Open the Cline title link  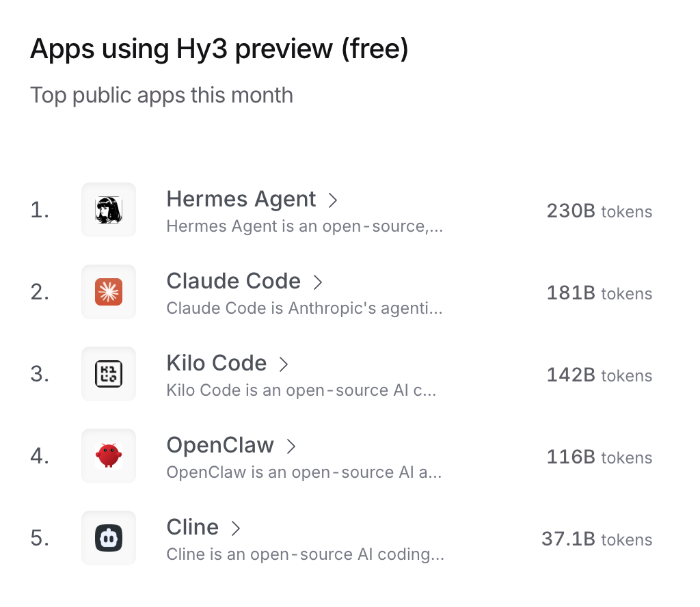(192, 527)
